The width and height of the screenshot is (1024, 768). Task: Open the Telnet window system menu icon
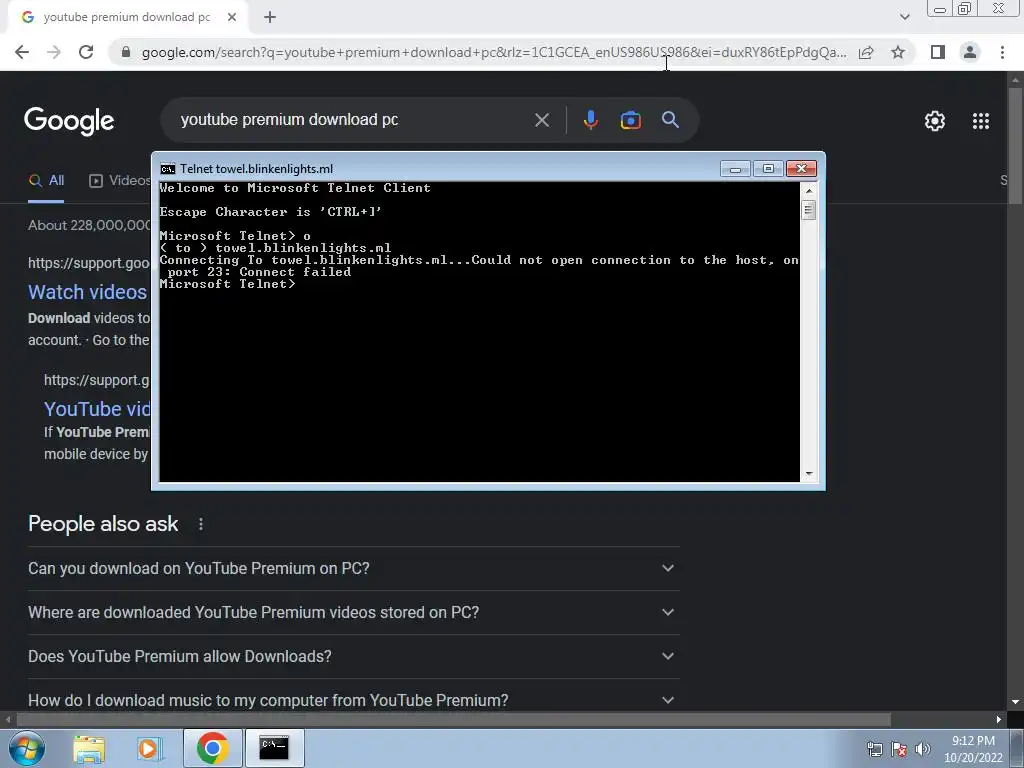pos(168,169)
